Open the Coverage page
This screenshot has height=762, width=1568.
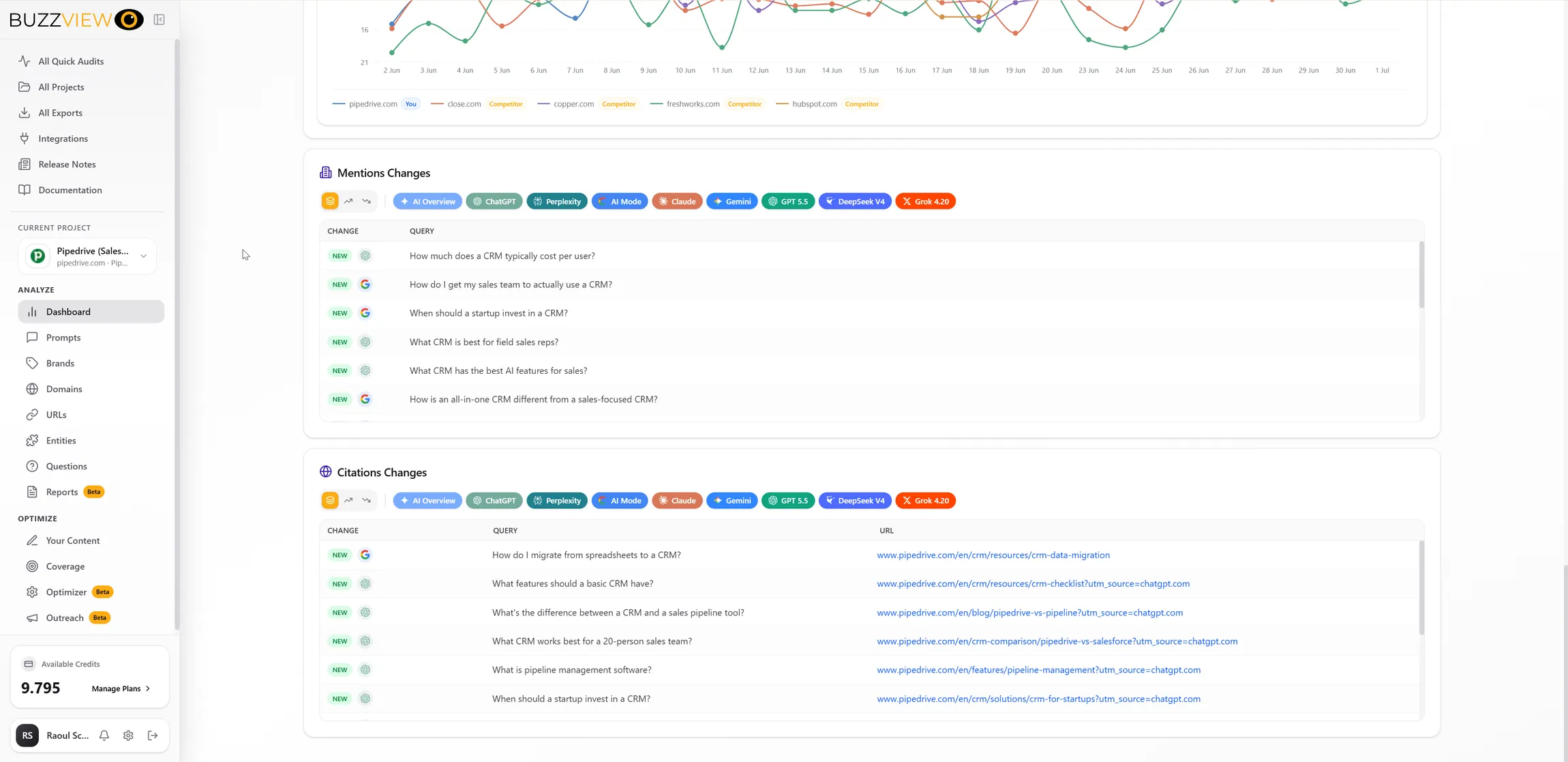(65, 566)
